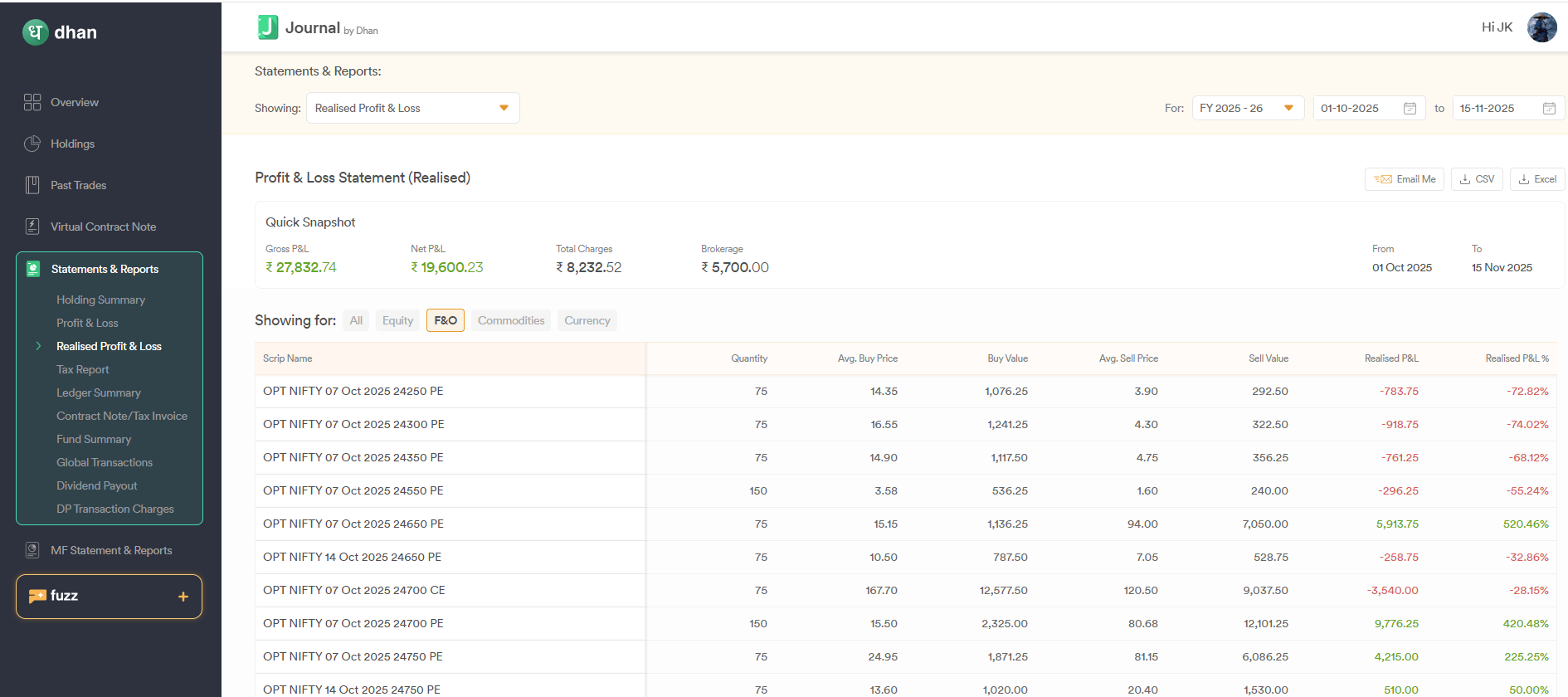Click the MF Statement & Reports icon
The width and height of the screenshot is (1568, 697).
point(32,550)
